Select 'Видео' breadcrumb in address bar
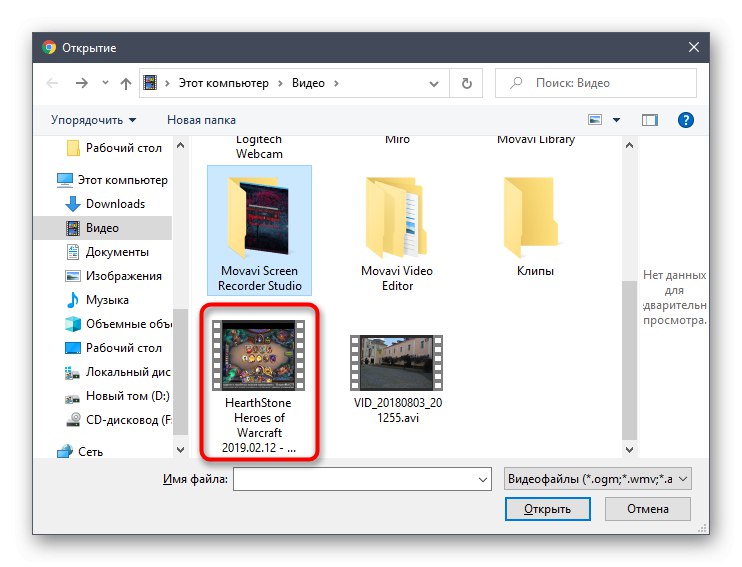 308,83
